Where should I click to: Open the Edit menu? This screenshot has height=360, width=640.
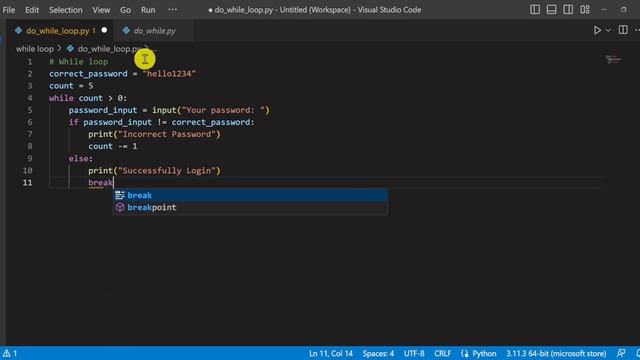click(32, 10)
